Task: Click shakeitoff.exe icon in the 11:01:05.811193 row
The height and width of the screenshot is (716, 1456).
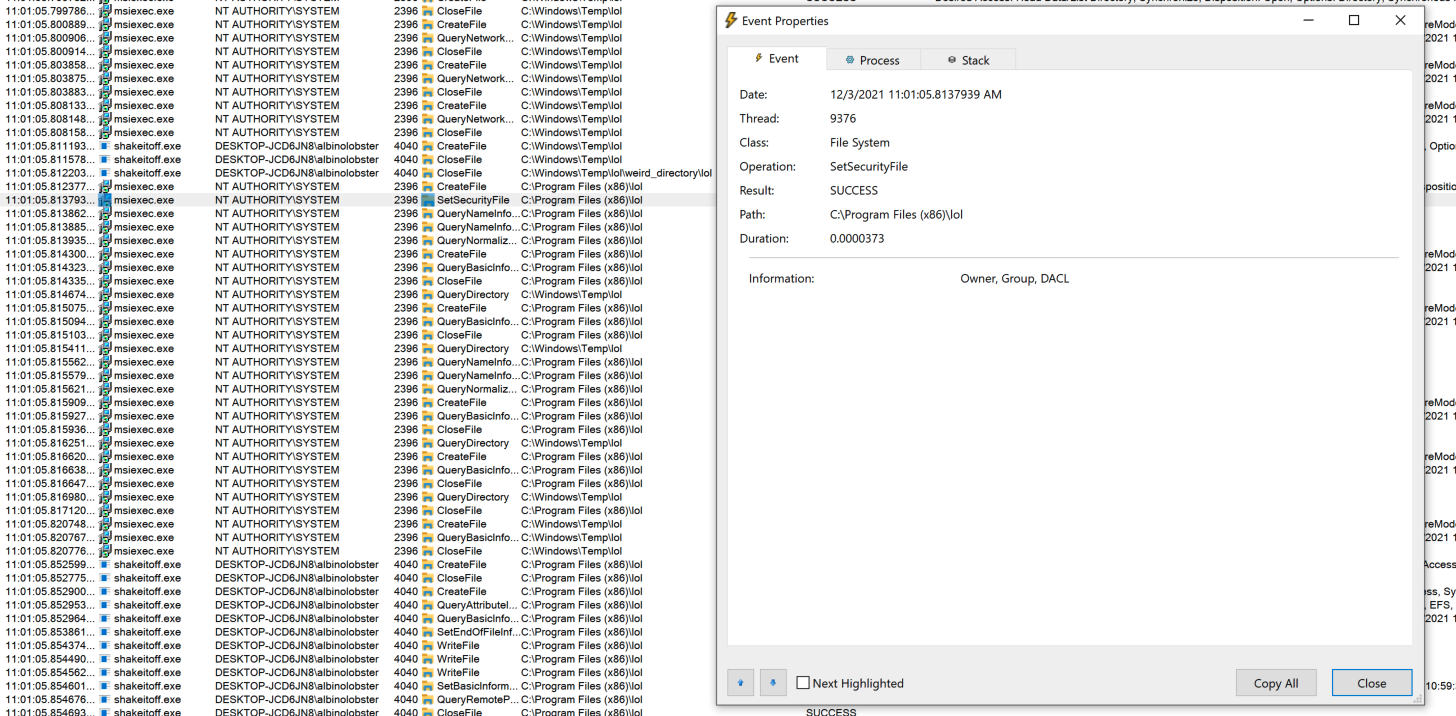Action: (105, 146)
